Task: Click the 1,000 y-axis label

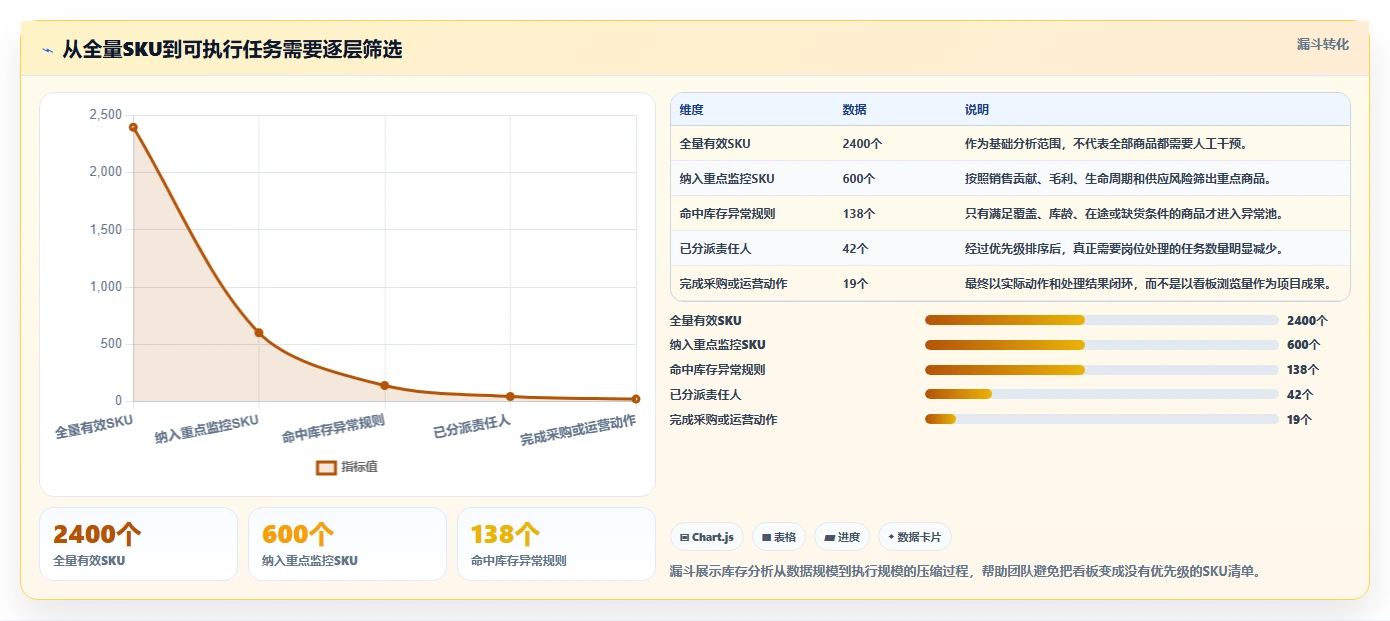Action: [x=105, y=287]
